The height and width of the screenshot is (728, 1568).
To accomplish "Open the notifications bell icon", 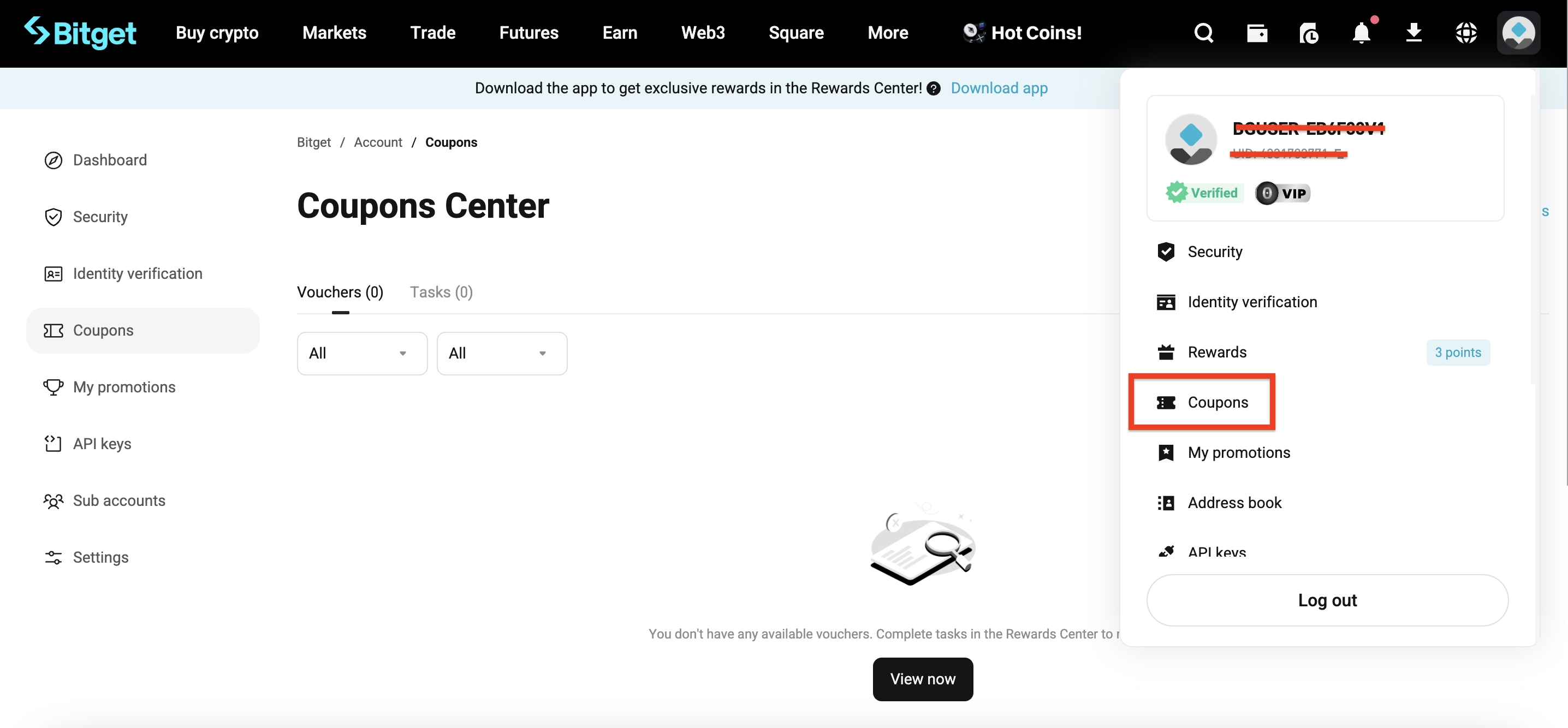I will point(1362,33).
